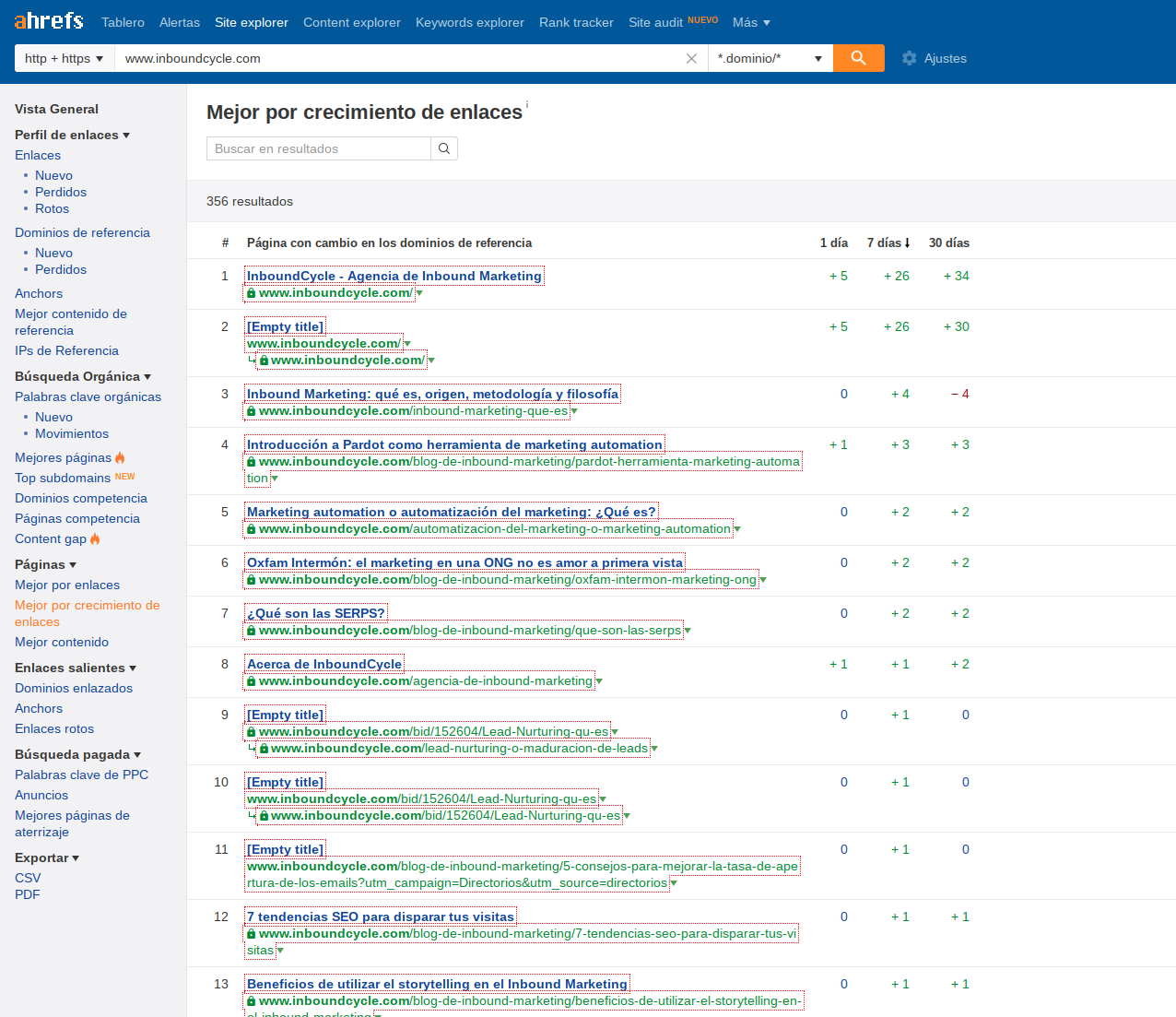1176x1017 pixels.
Task: Open Dominios competencia
Action: click(x=81, y=499)
